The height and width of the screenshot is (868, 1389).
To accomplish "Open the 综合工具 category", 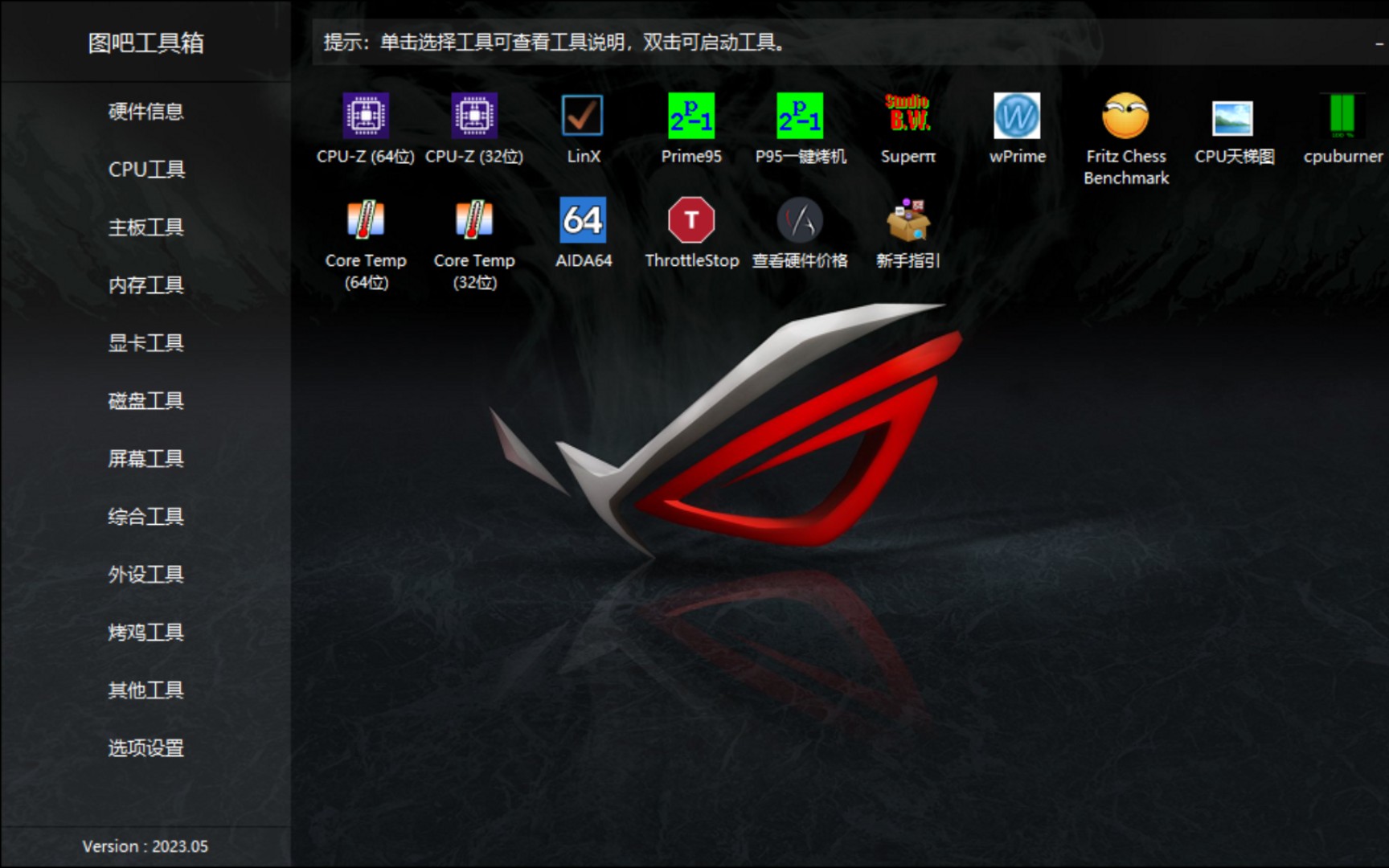I will (146, 516).
